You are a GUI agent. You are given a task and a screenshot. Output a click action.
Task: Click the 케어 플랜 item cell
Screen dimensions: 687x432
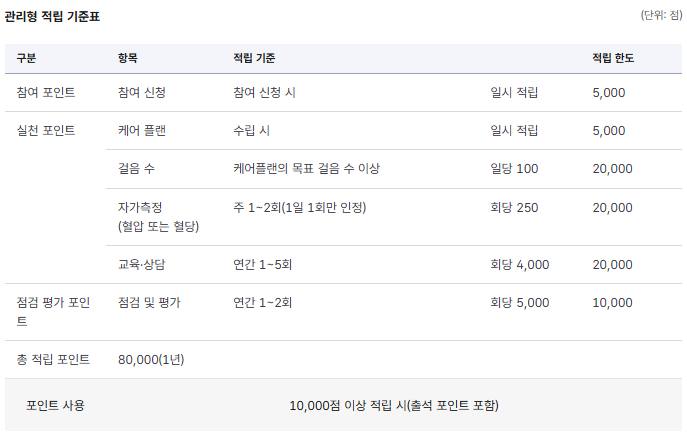pos(142,131)
